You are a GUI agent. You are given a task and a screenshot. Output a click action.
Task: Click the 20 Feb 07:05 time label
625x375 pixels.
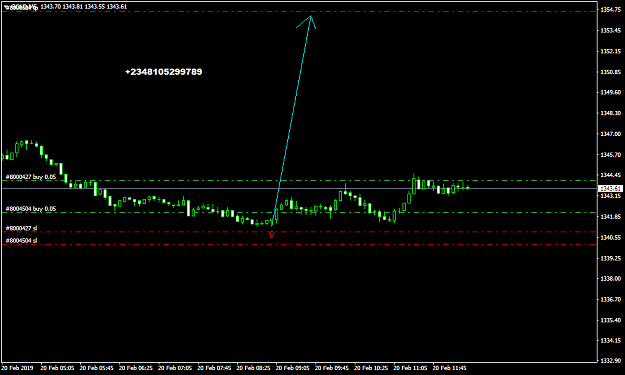tap(175, 368)
